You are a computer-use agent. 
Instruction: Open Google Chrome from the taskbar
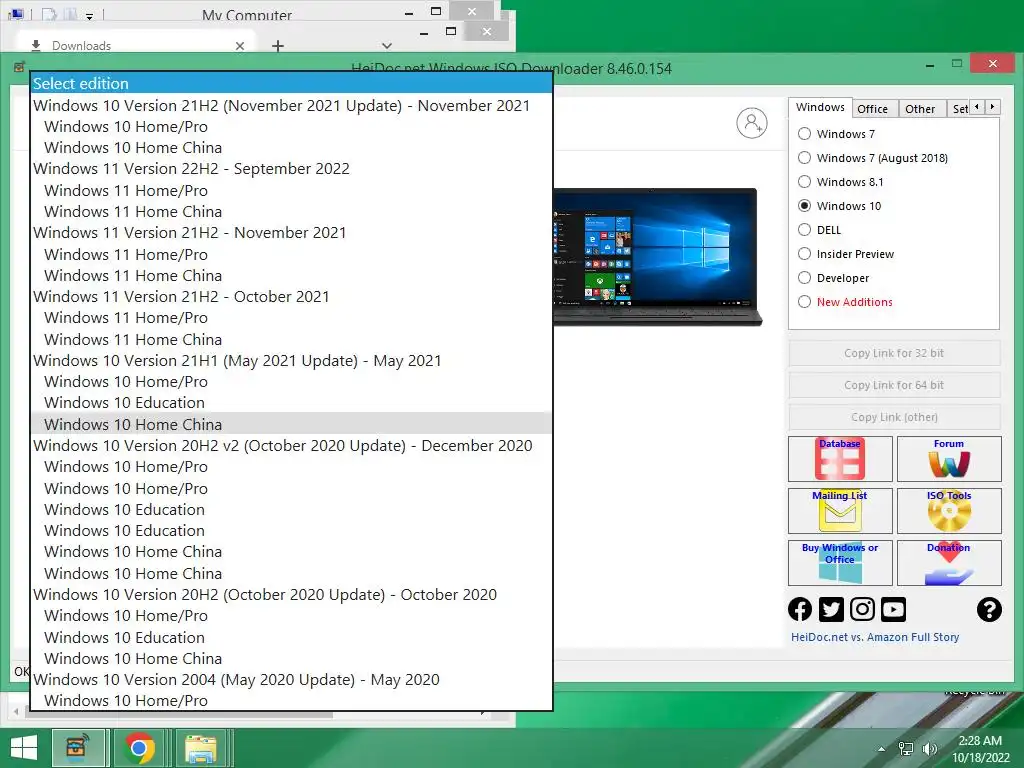point(139,748)
